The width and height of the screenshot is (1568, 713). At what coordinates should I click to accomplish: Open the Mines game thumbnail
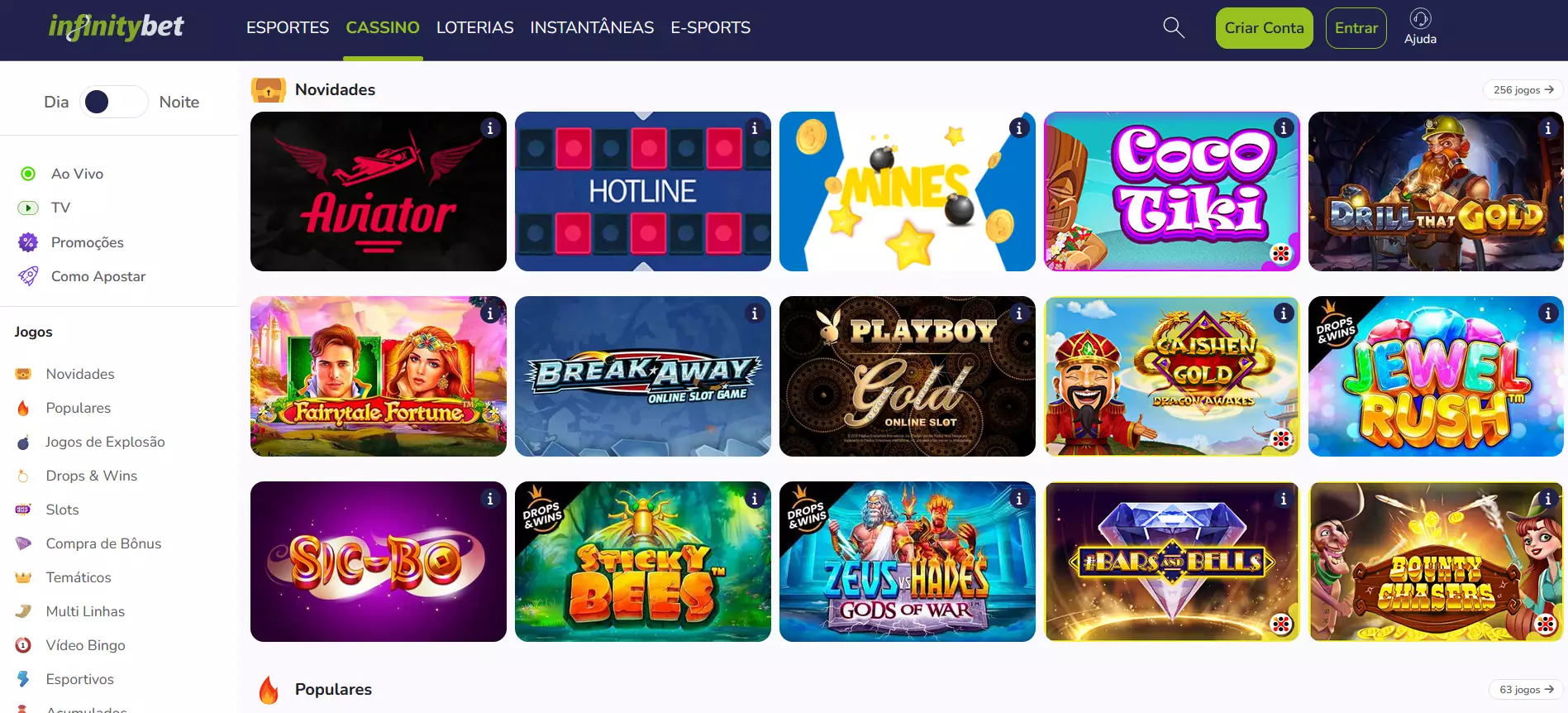pos(908,192)
